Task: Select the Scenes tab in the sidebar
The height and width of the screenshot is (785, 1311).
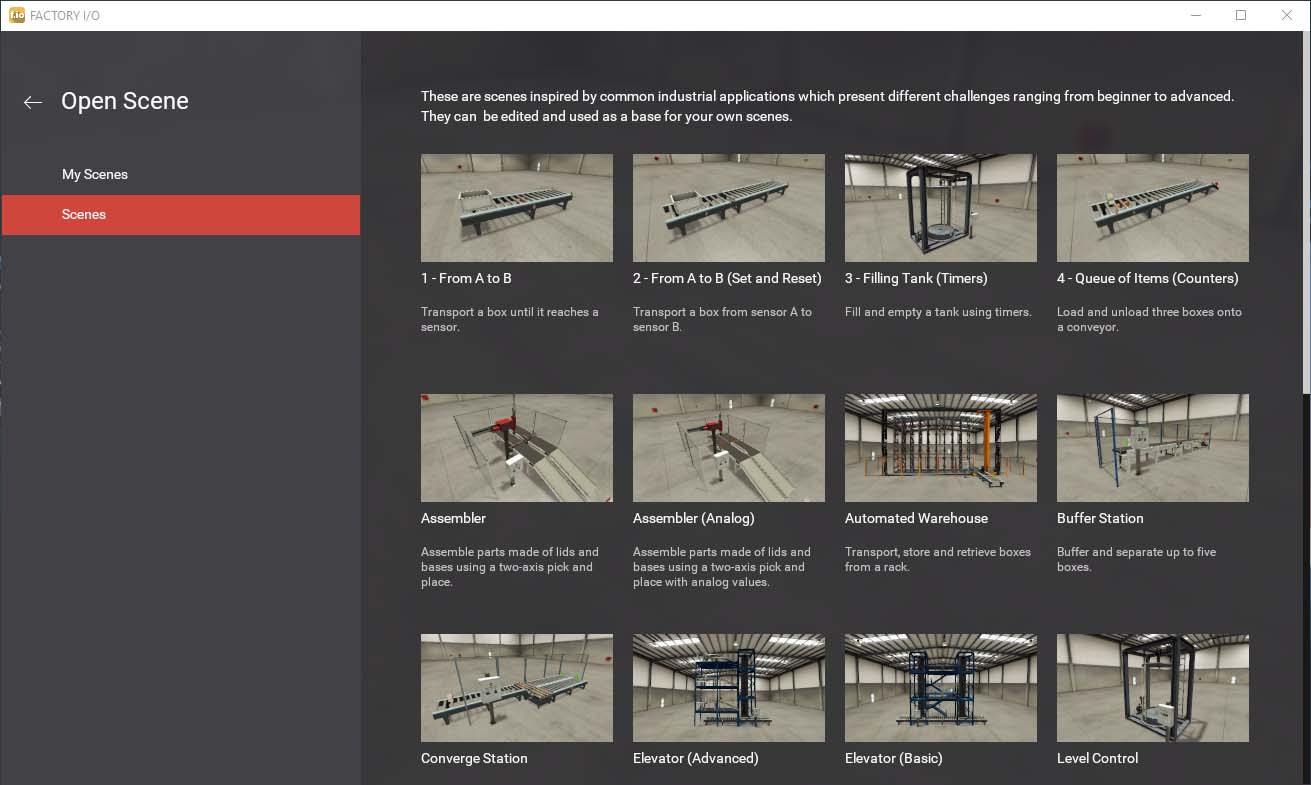Action: click(181, 214)
